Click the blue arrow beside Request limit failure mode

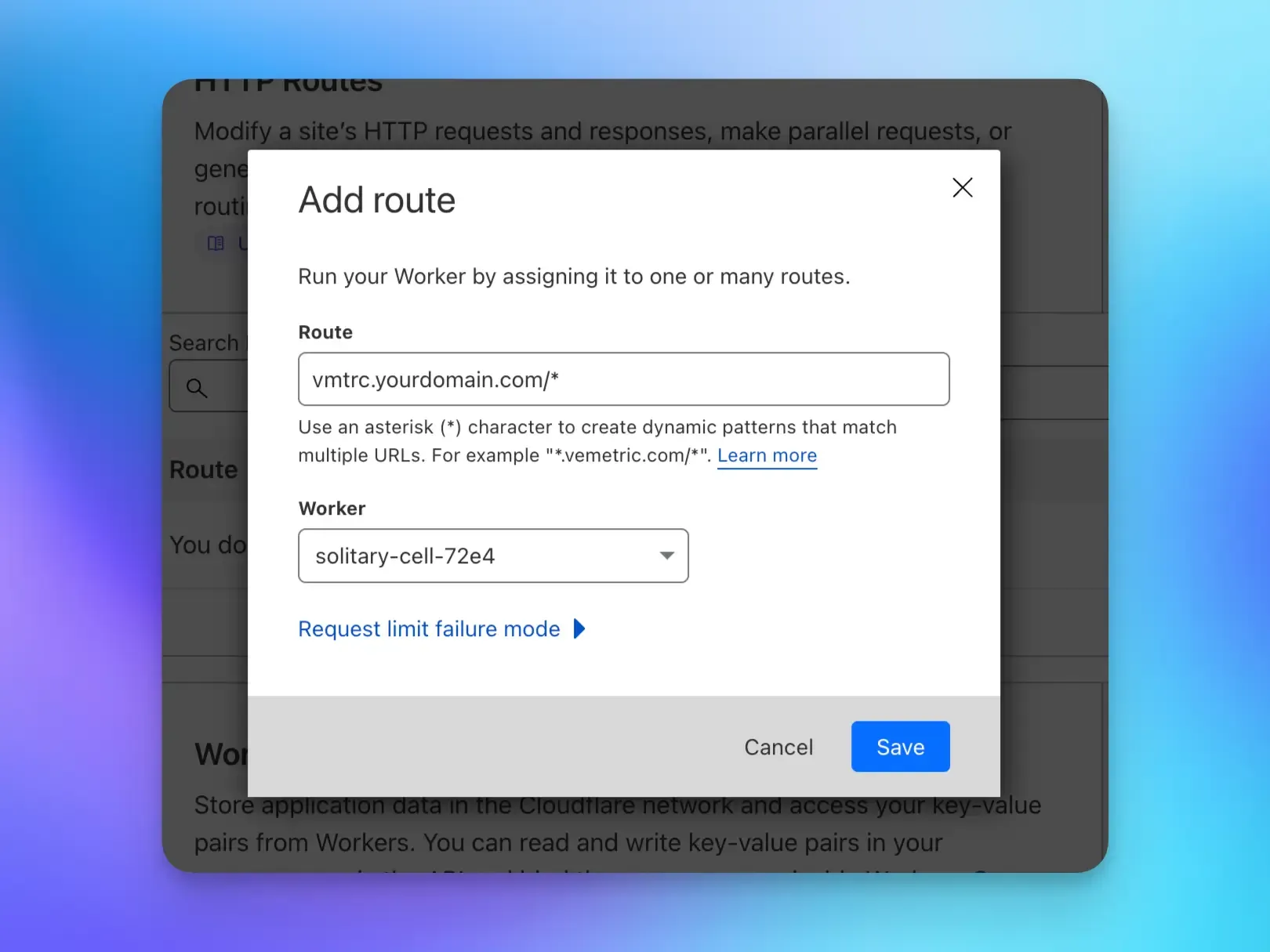click(x=579, y=628)
